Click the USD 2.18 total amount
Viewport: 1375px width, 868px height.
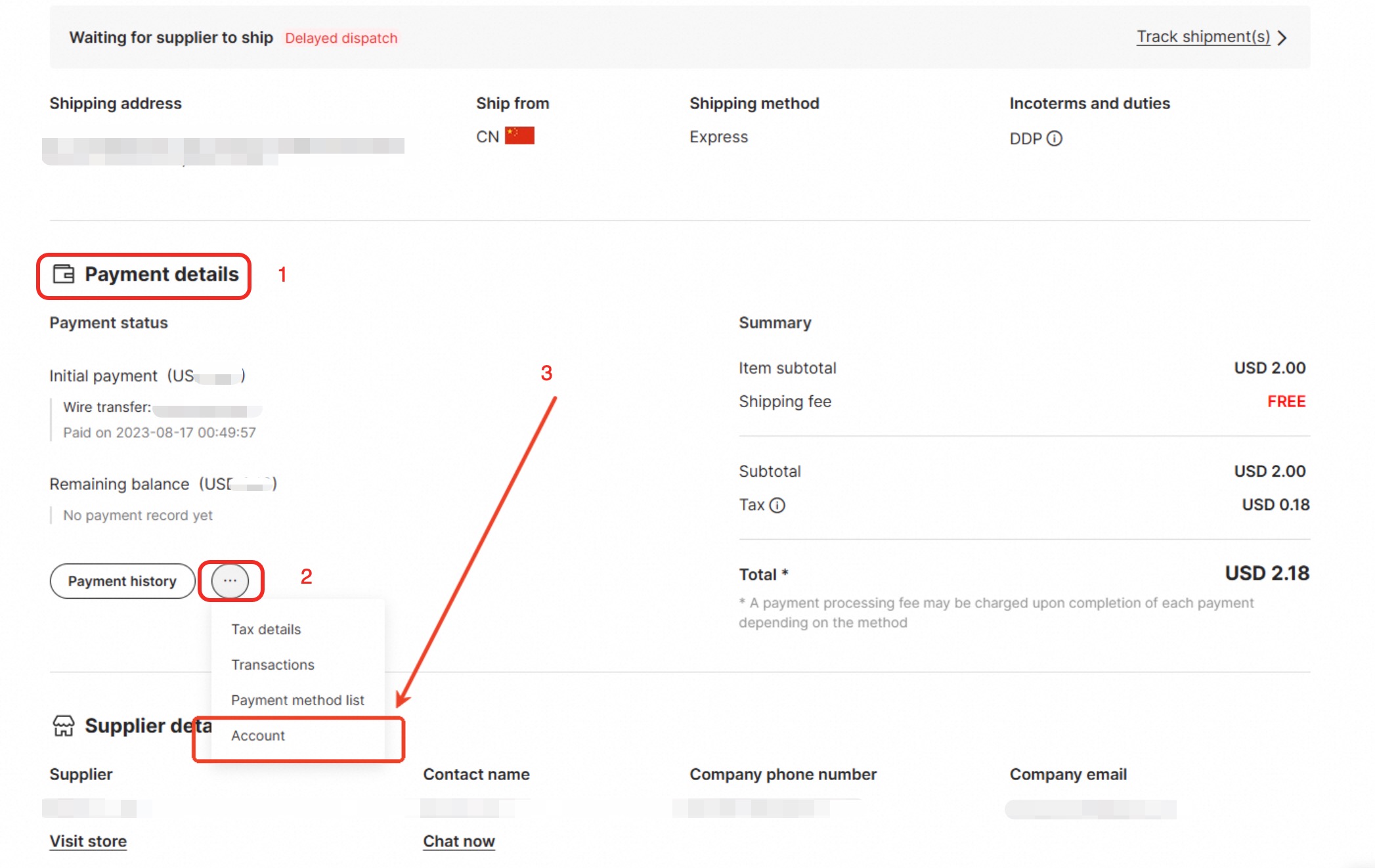click(1267, 573)
